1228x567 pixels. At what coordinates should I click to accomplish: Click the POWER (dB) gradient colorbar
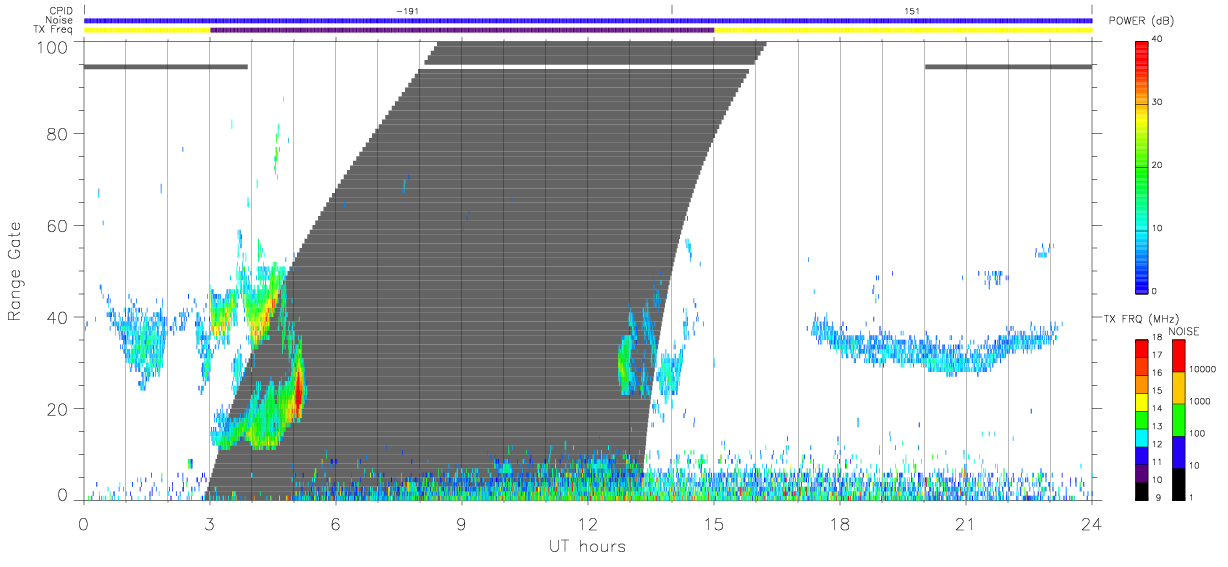[1142, 165]
